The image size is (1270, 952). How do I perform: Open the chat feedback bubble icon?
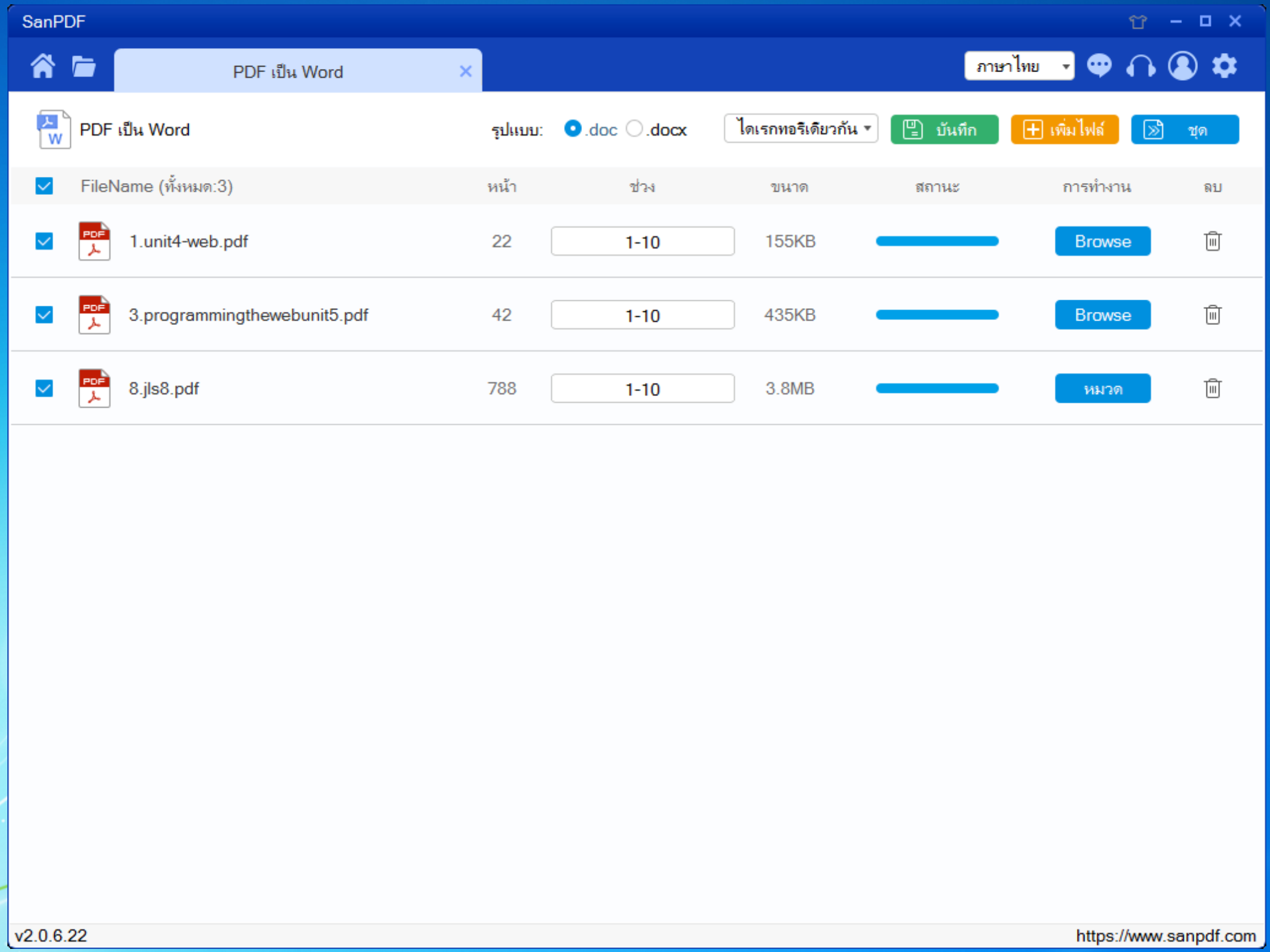tap(1099, 65)
